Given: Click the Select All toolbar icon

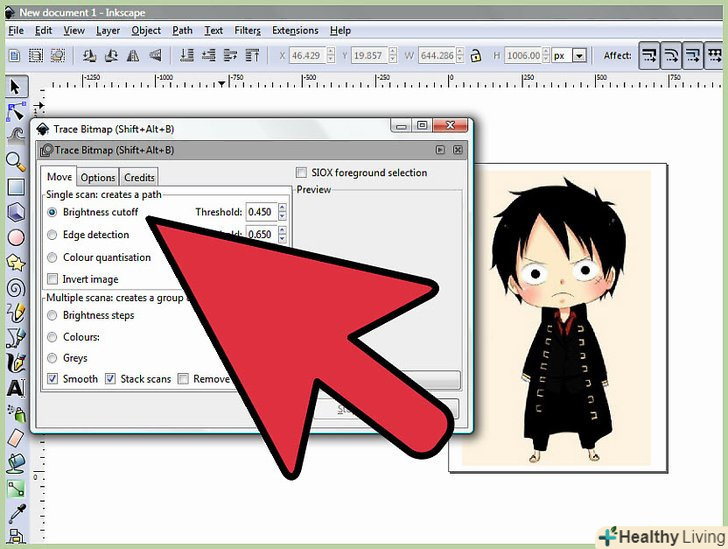Looking at the screenshot, I should click(15, 56).
